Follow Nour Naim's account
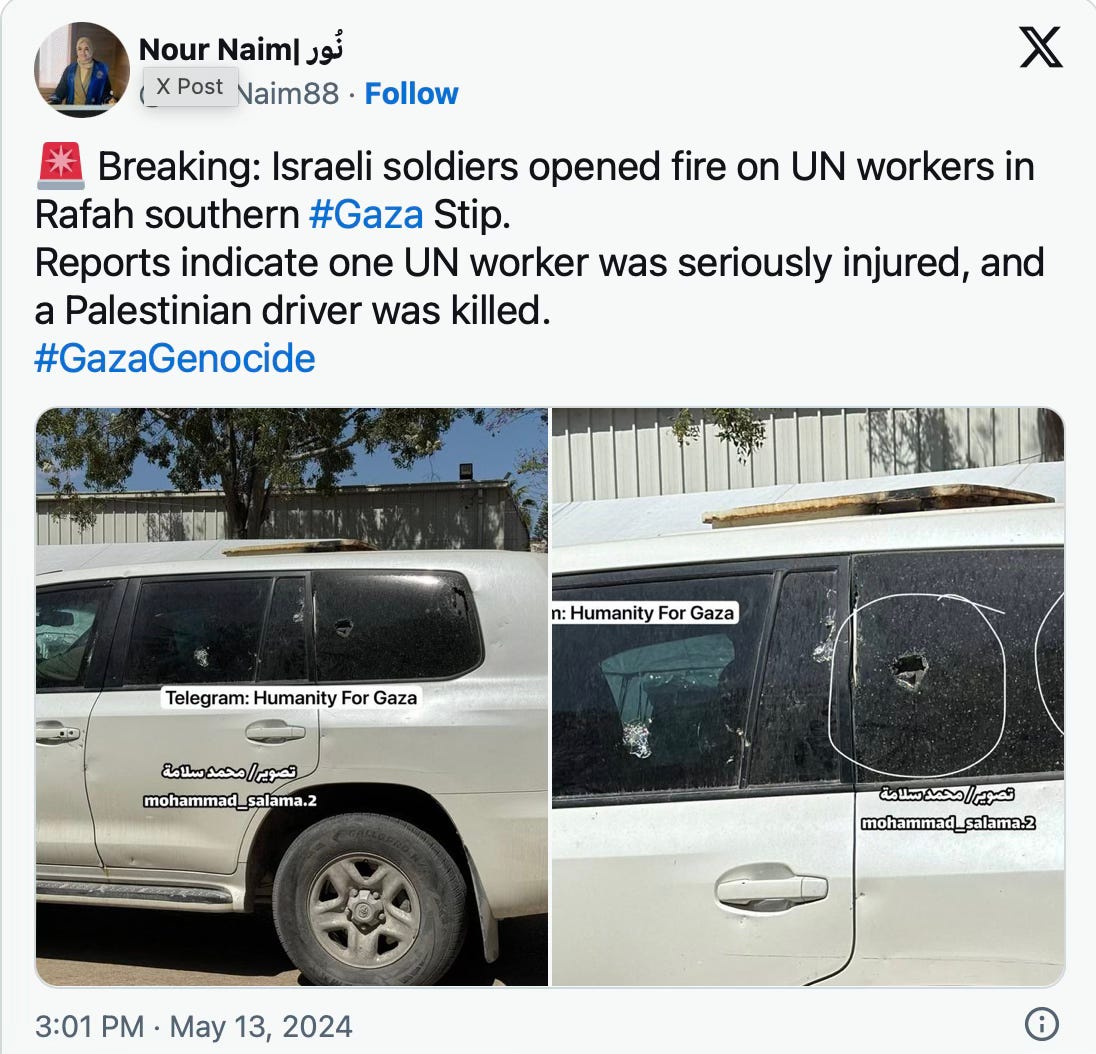 (x=411, y=94)
